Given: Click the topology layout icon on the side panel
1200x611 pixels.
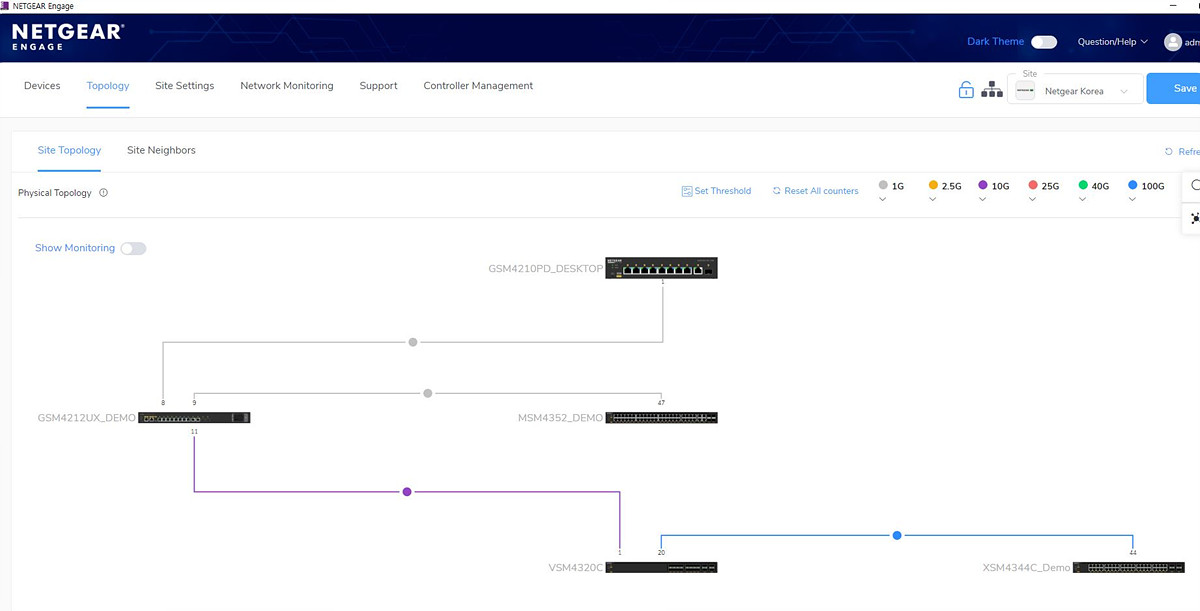Looking at the screenshot, I should [1195, 218].
